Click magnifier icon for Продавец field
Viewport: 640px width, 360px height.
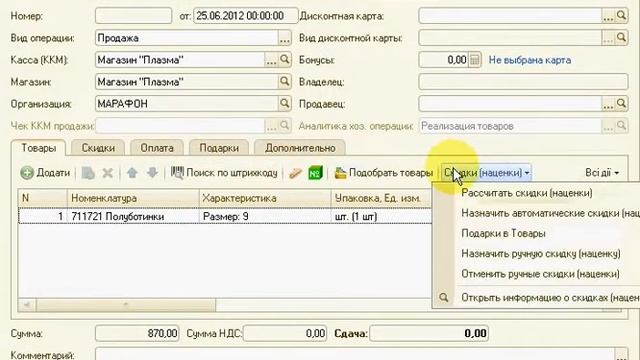pyautogui.click(x=621, y=104)
